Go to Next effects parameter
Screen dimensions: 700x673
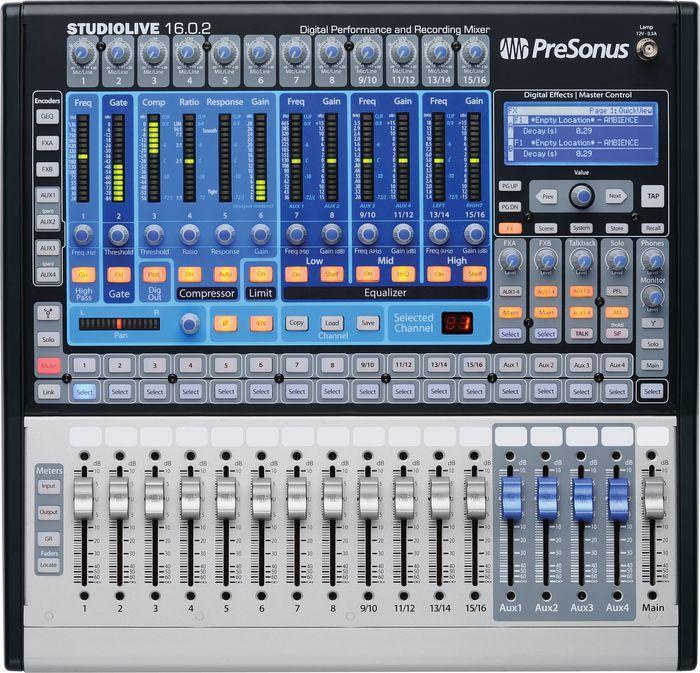tap(616, 196)
